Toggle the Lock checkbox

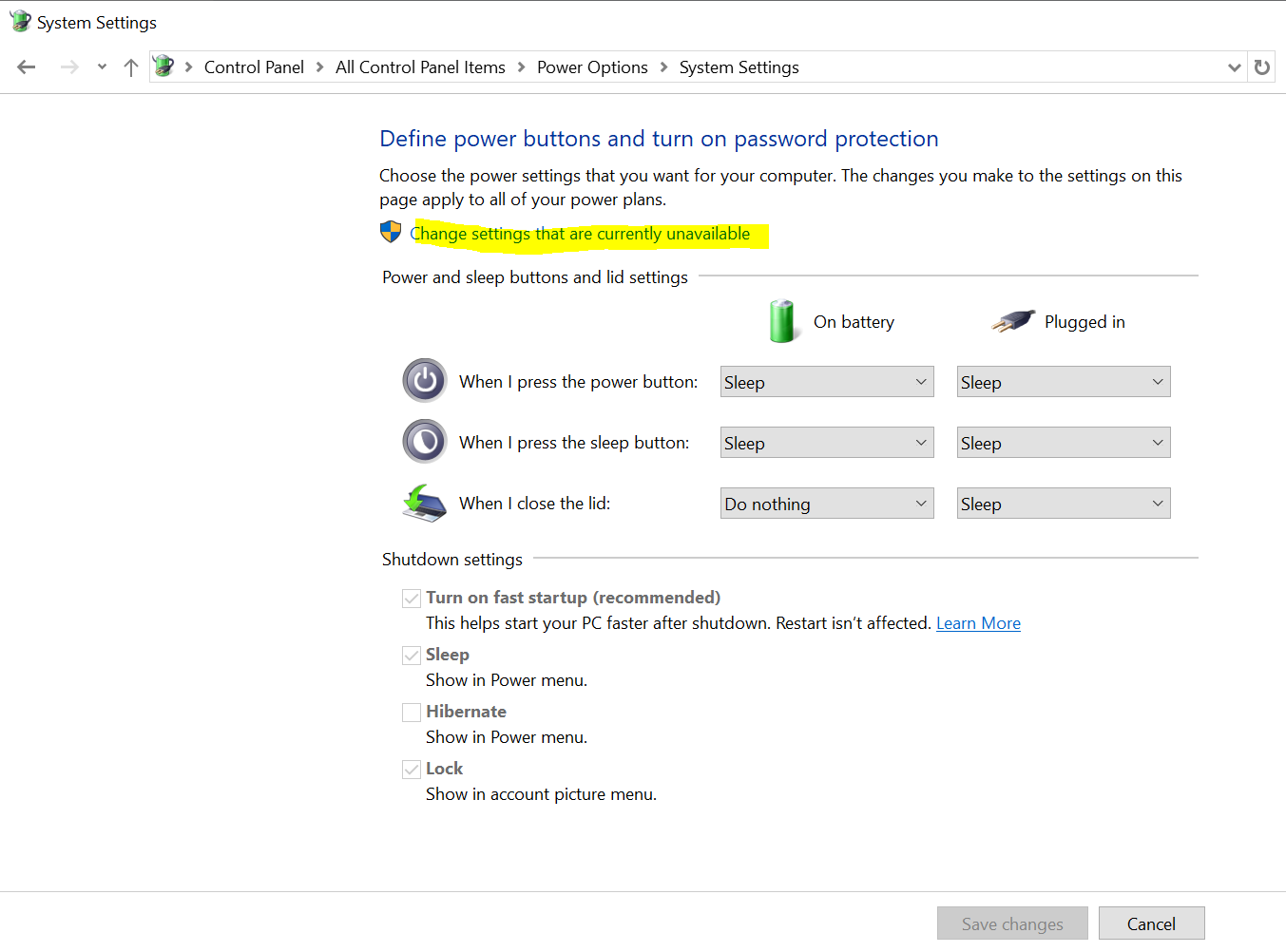[412, 770]
